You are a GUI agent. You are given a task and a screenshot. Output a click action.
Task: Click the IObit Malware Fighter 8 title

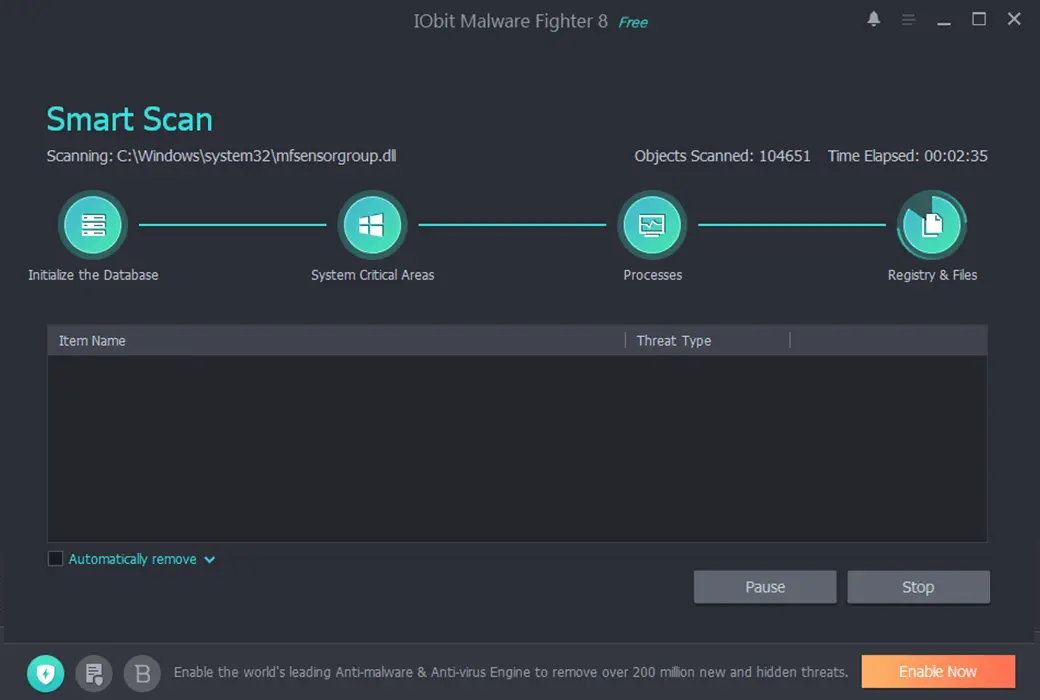coord(511,21)
